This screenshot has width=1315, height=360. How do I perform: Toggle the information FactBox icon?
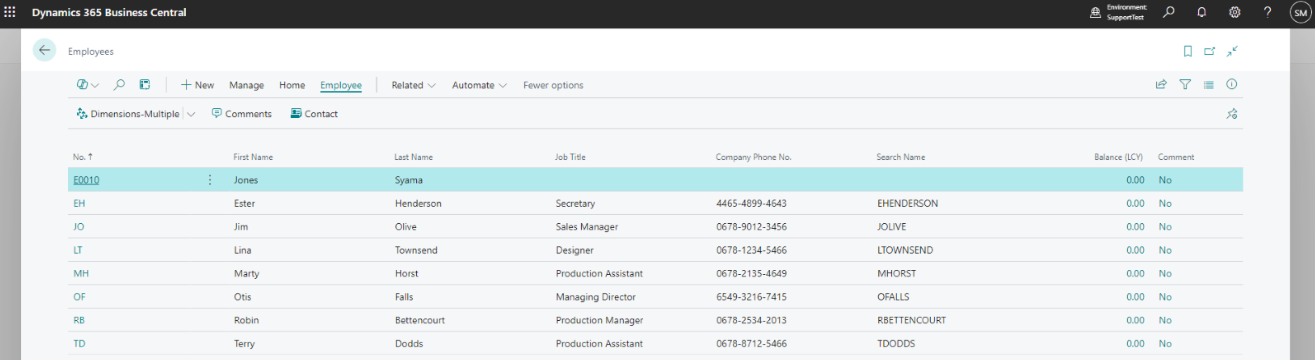coord(1232,85)
